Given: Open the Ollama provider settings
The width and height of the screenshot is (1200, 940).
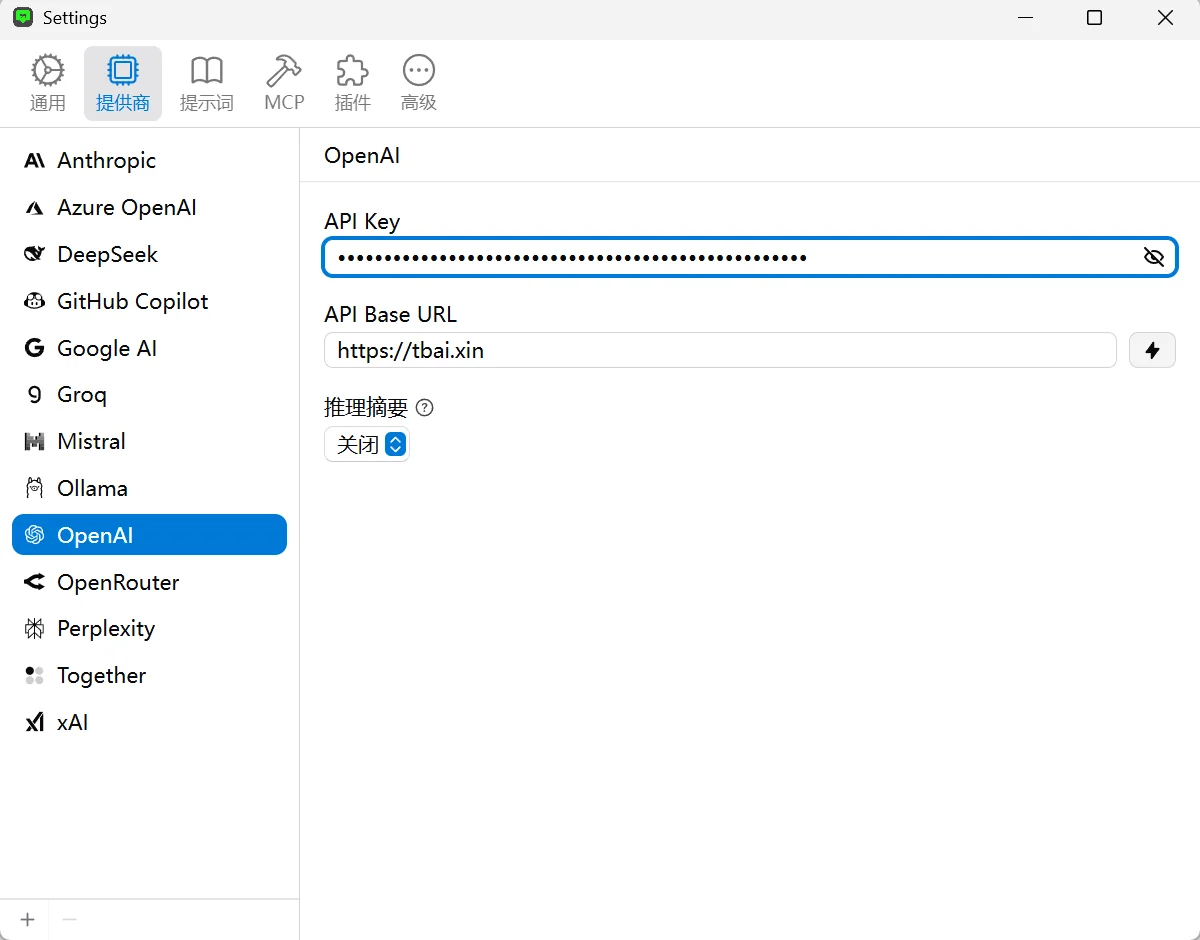Looking at the screenshot, I should [x=92, y=489].
